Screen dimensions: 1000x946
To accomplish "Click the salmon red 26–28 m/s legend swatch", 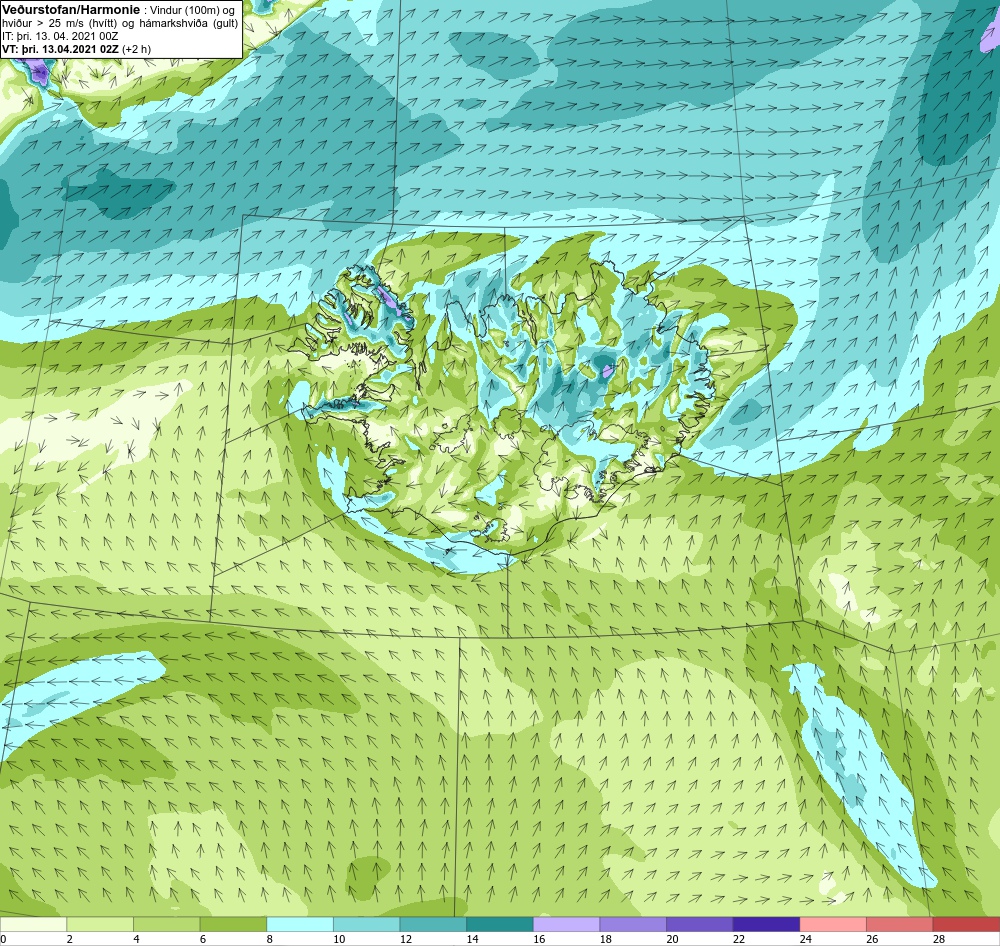I will pos(900,924).
